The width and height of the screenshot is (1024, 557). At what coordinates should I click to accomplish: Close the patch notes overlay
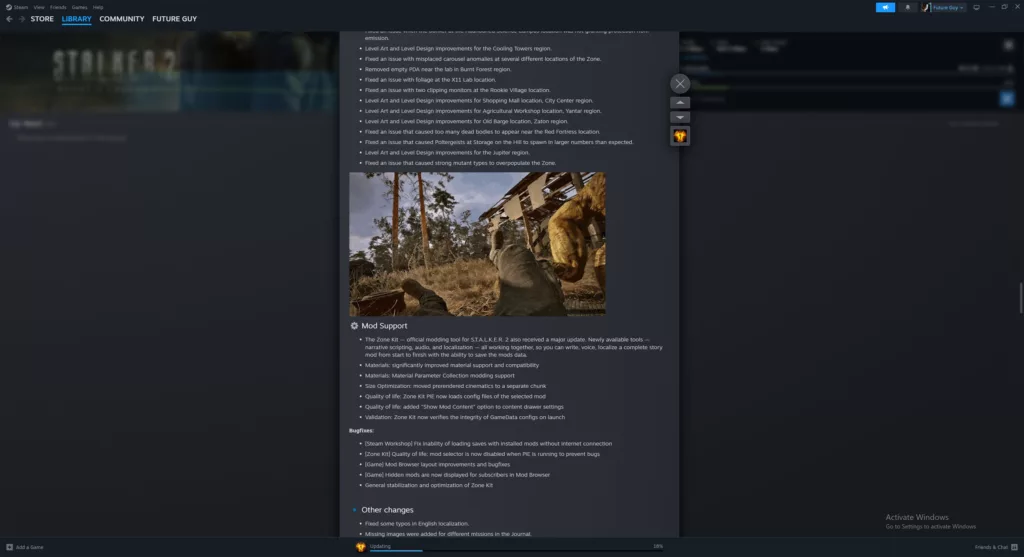pyautogui.click(x=680, y=84)
